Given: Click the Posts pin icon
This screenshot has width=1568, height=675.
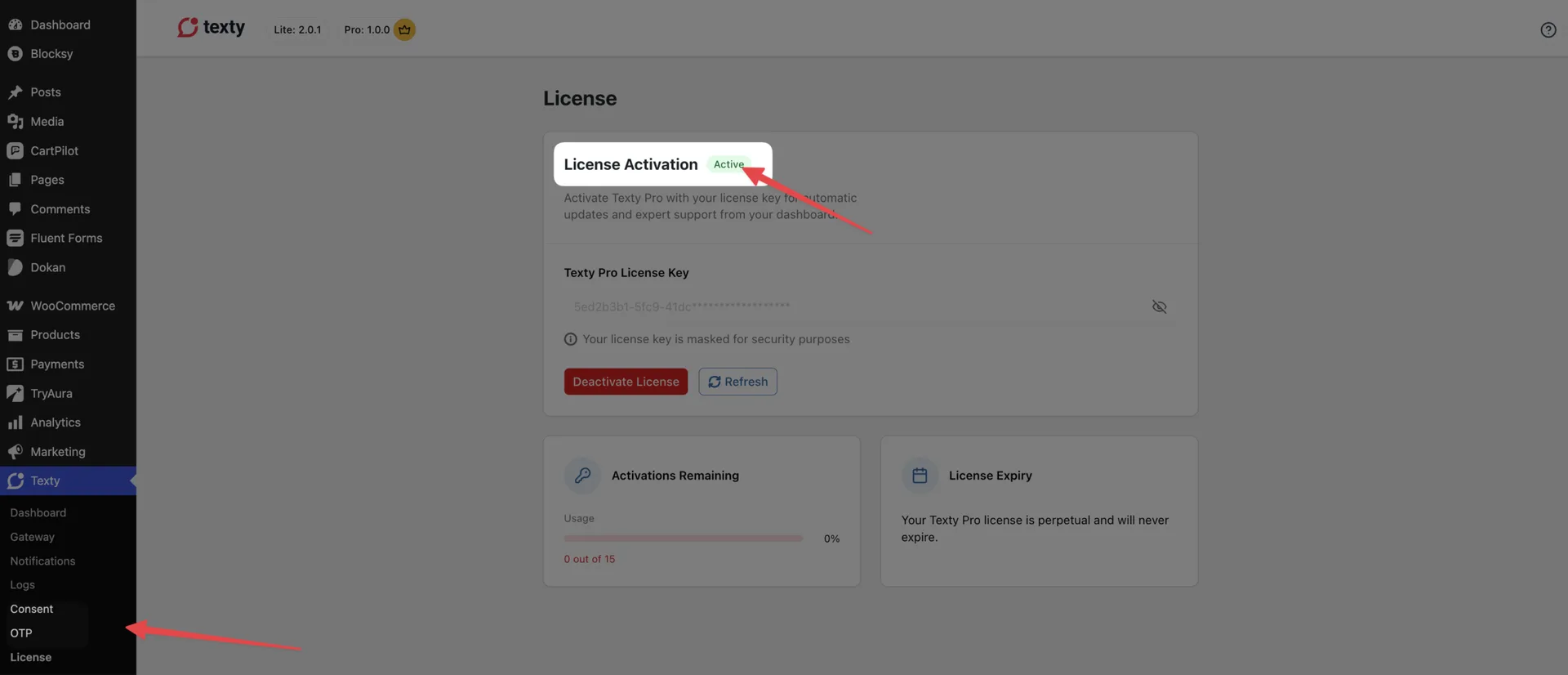Looking at the screenshot, I should click(15, 92).
